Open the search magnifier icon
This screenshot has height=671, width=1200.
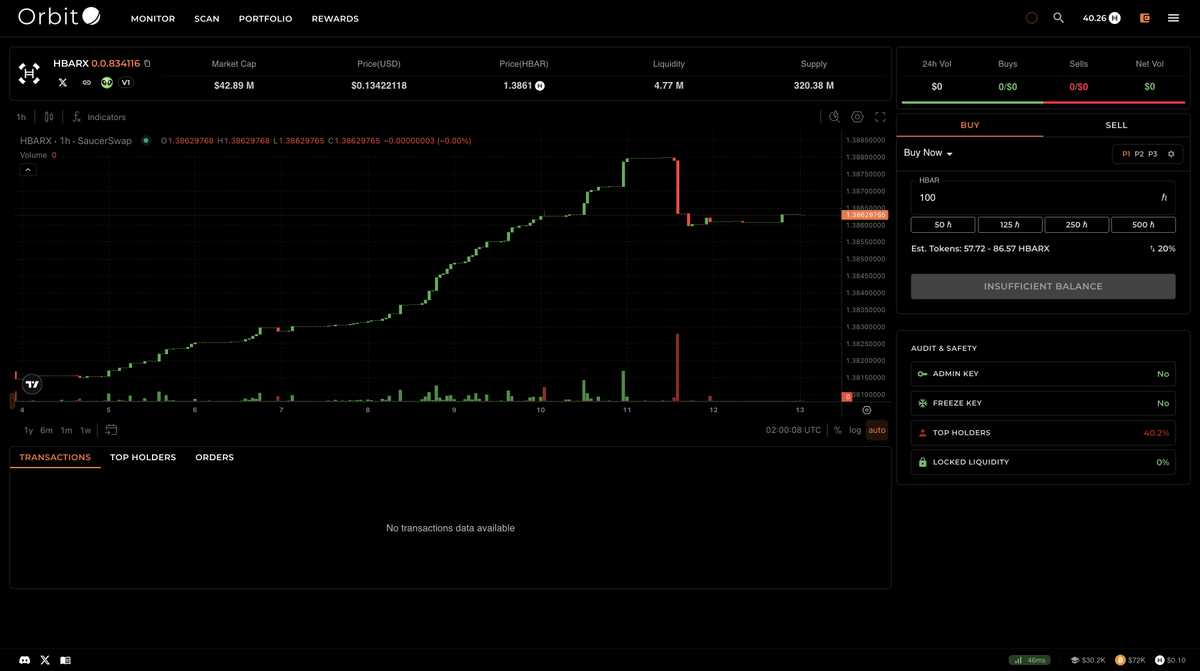[1058, 18]
